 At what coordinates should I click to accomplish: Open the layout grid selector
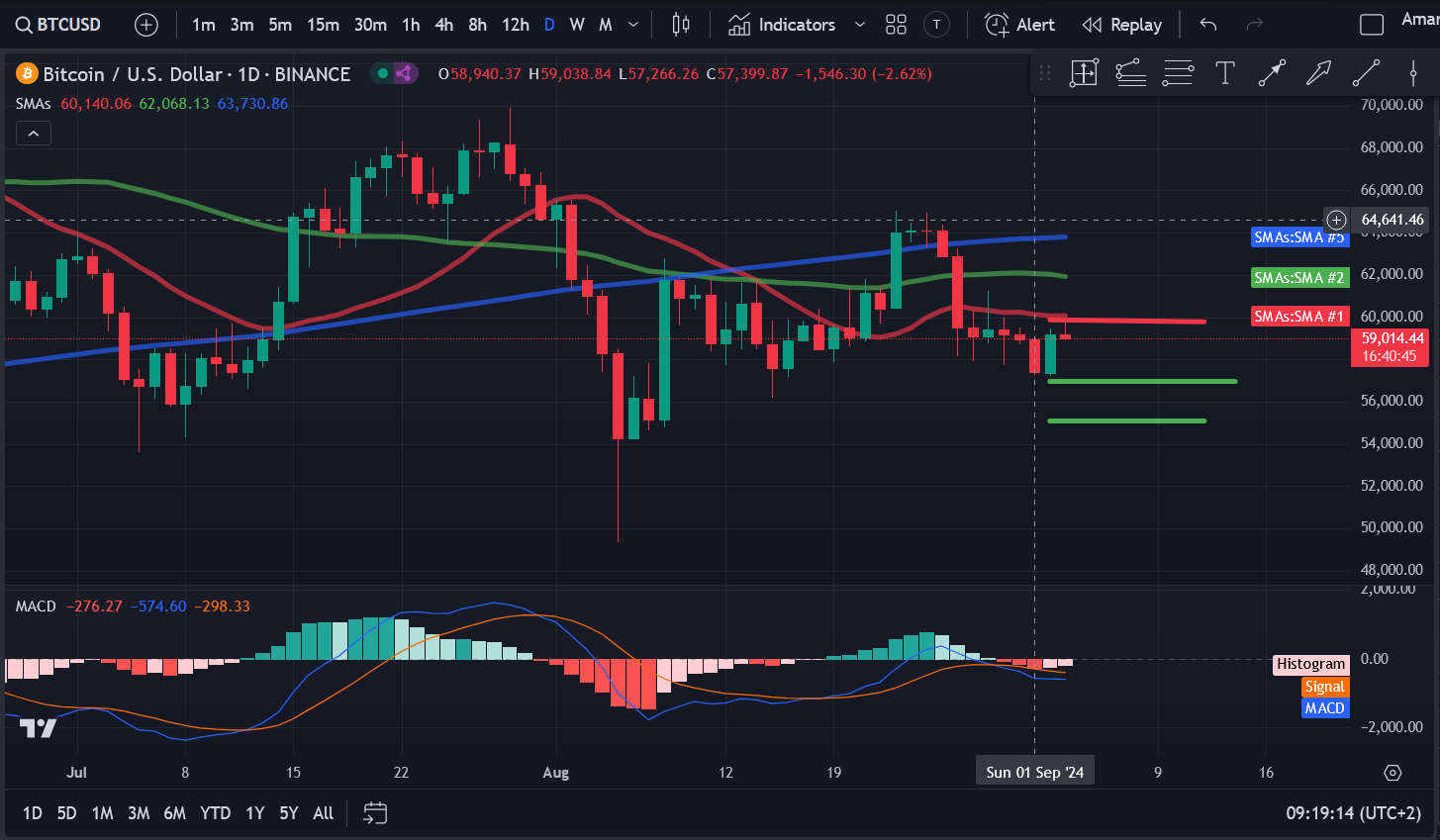coord(896,25)
